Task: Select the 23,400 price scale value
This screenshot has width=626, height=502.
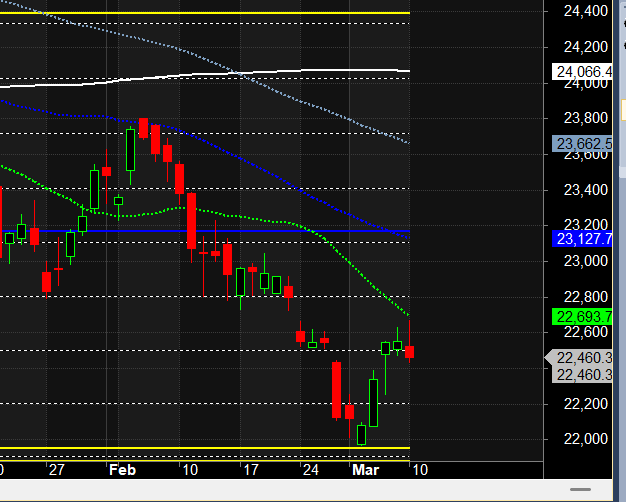Action: pyautogui.click(x=586, y=190)
